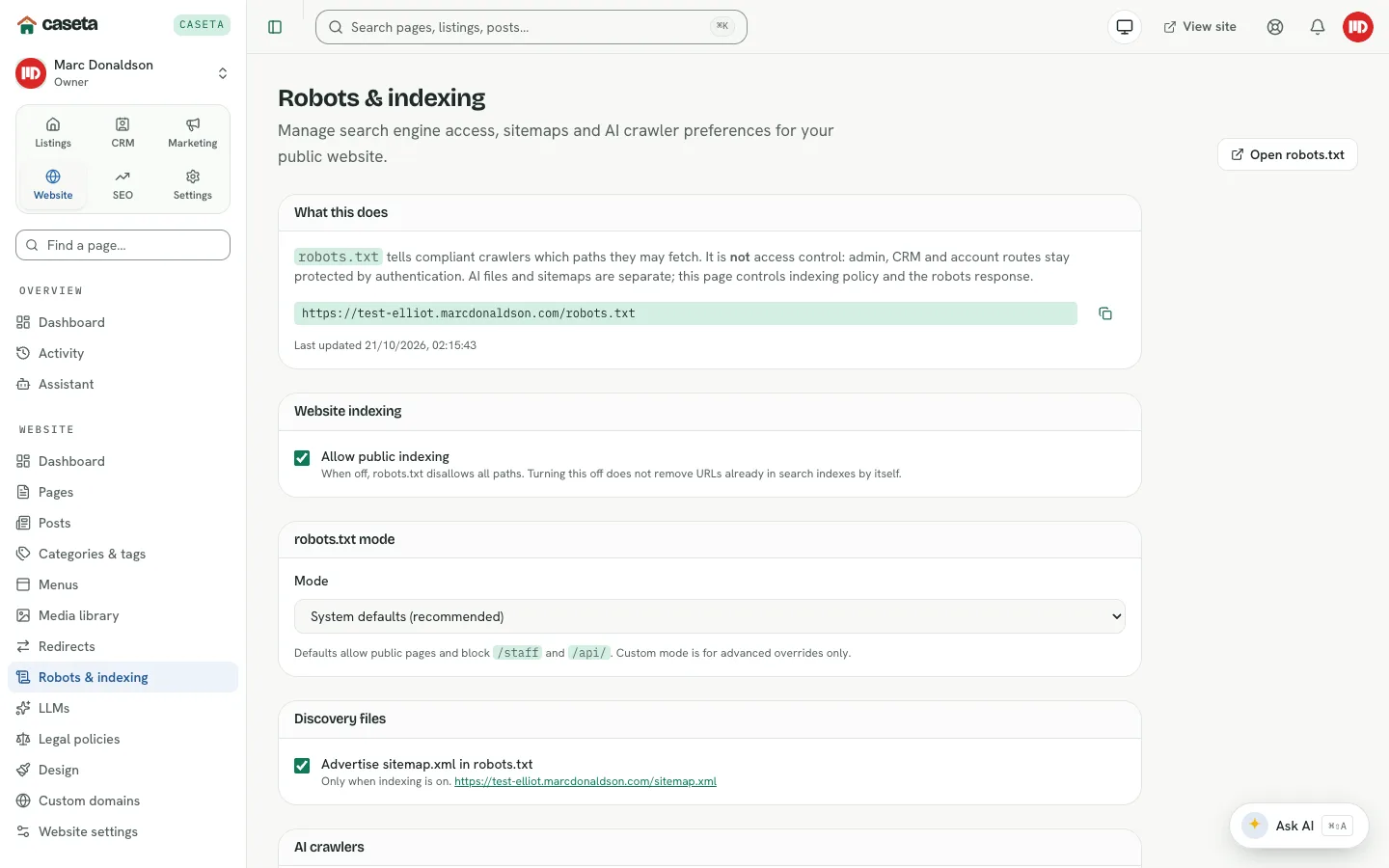
Task: Click the monitor preview icon
Action: 1125,27
